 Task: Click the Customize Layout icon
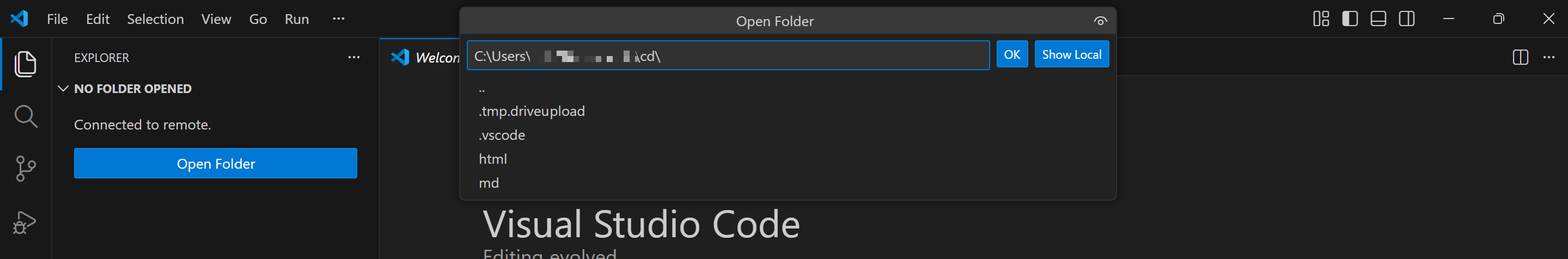pyautogui.click(x=1320, y=19)
